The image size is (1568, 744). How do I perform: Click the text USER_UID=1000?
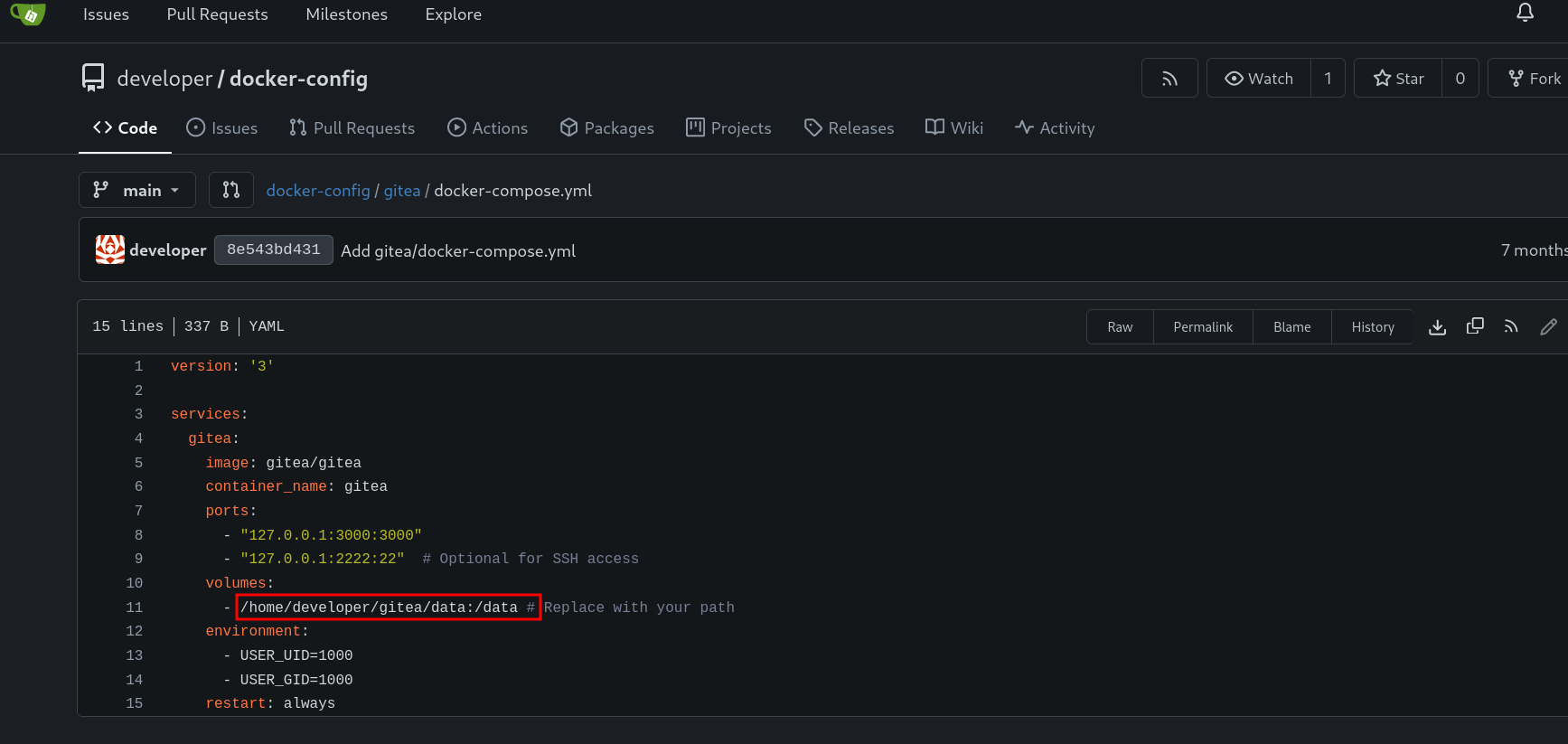[x=296, y=655]
